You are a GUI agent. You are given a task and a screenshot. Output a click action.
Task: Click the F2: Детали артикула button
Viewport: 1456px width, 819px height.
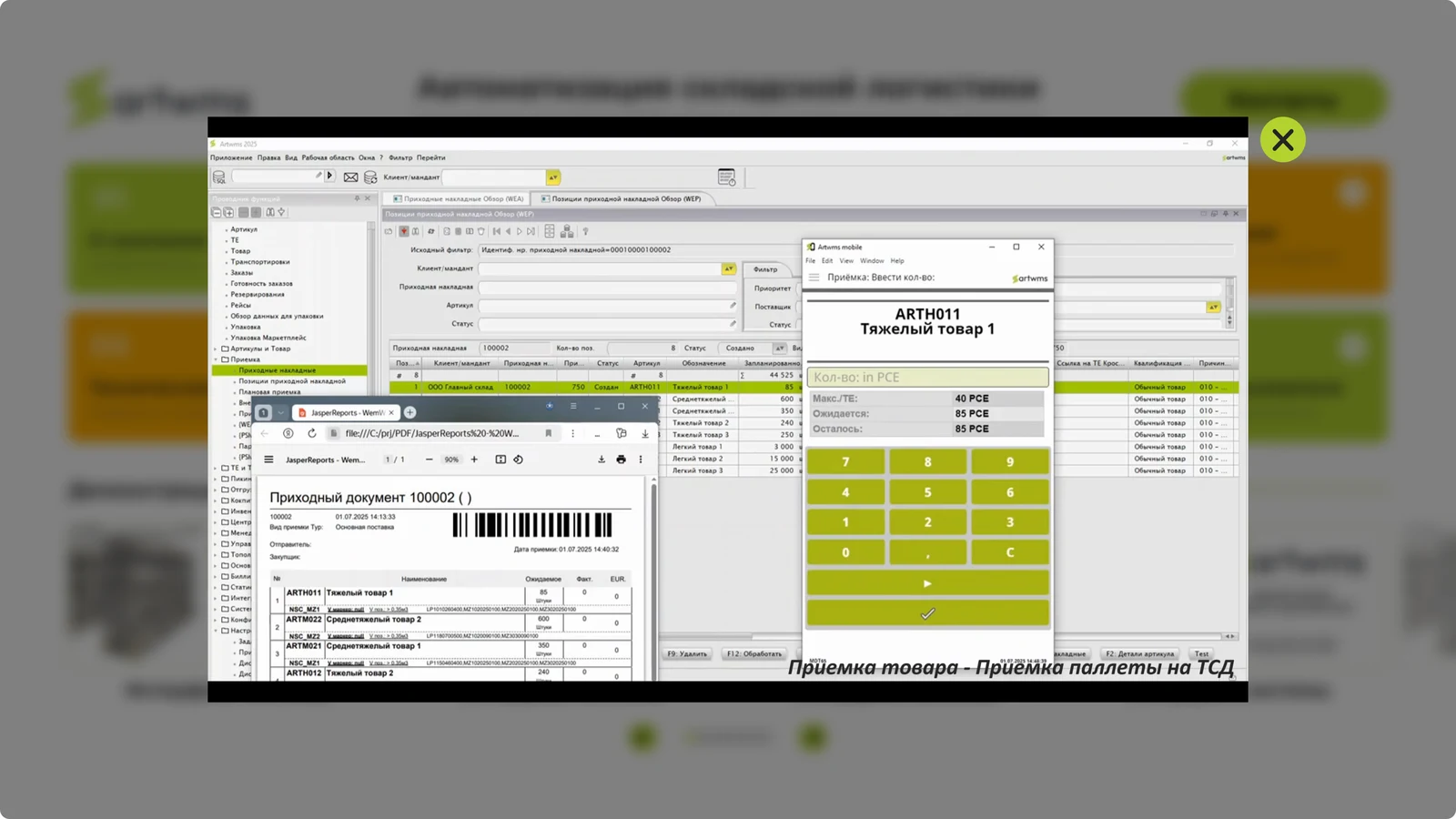point(1140,653)
